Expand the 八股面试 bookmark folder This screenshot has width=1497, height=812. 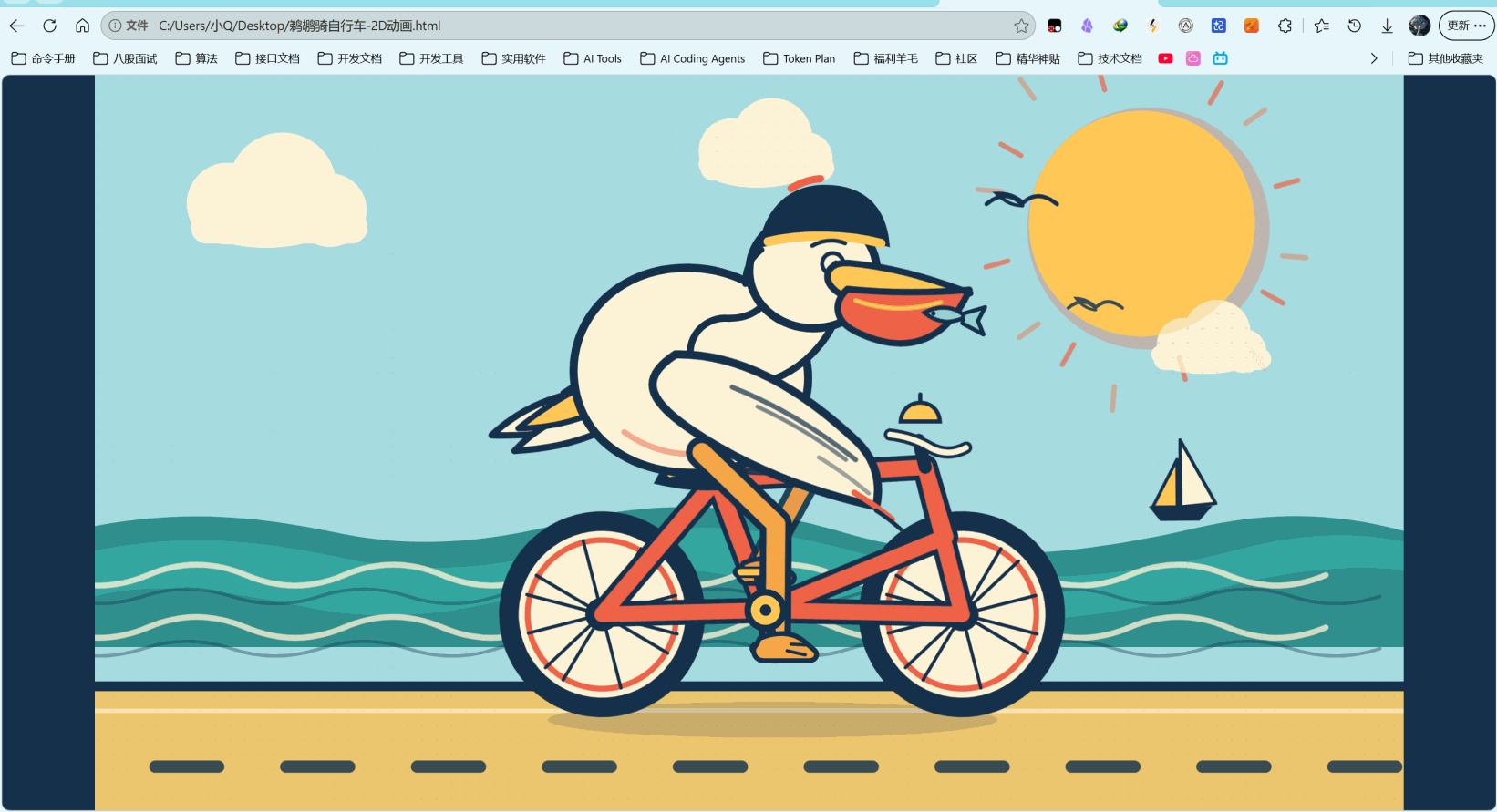point(126,58)
